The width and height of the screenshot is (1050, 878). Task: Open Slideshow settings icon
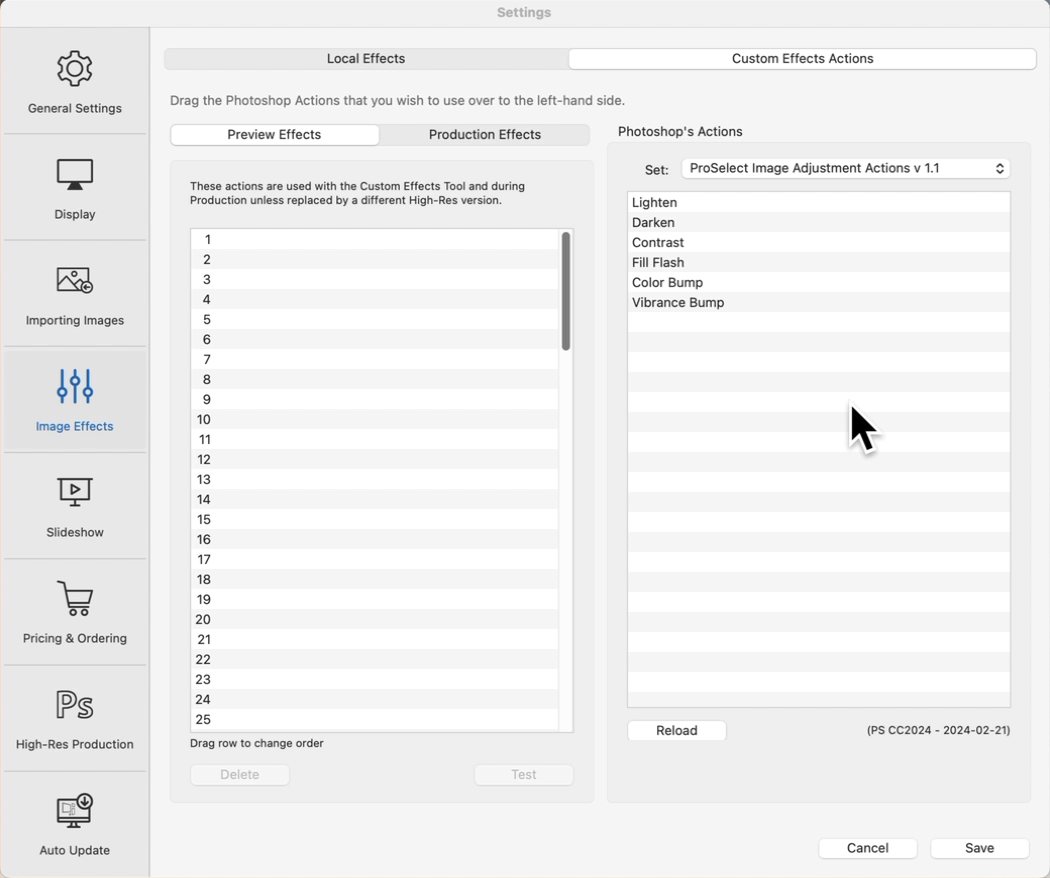point(75,493)
